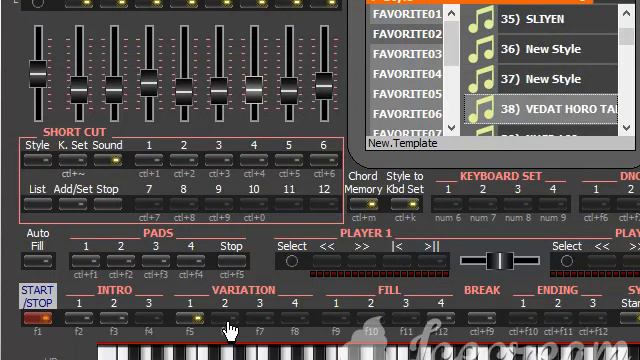Trigger Pad 4 (ctl+f4)

[191, 261]
